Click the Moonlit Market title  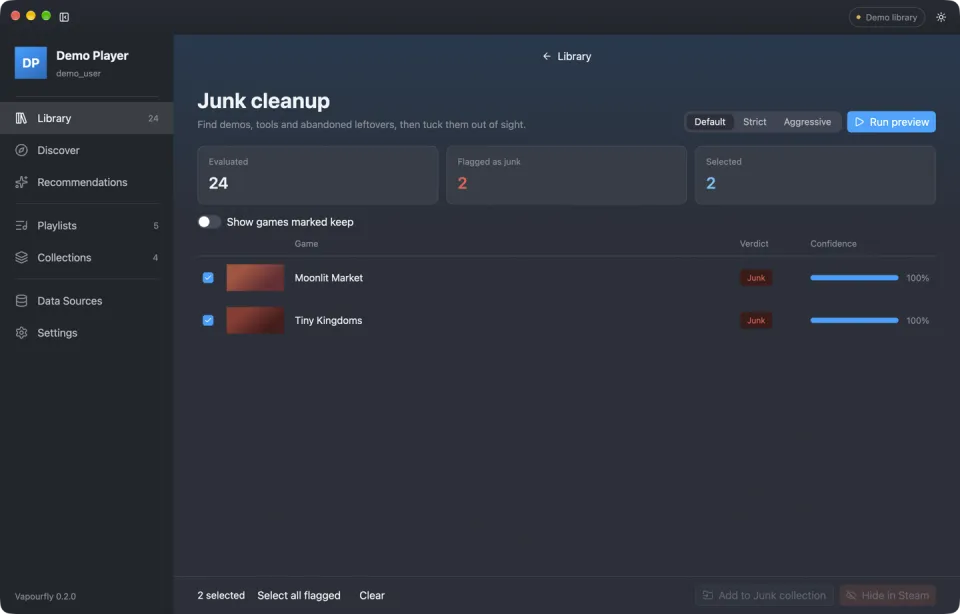(328, 278)
